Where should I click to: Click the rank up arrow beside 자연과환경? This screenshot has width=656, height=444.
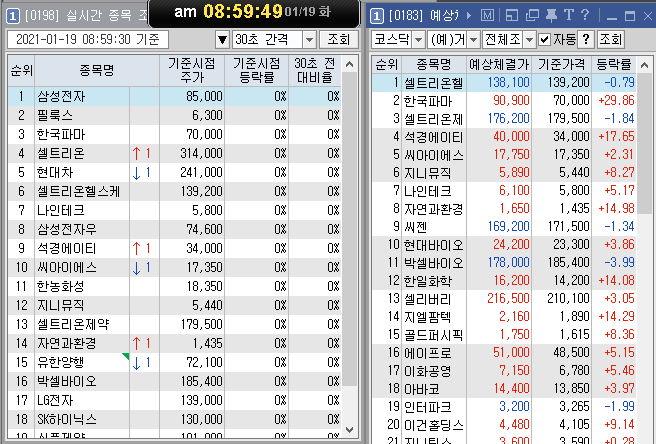pos(136,344)
